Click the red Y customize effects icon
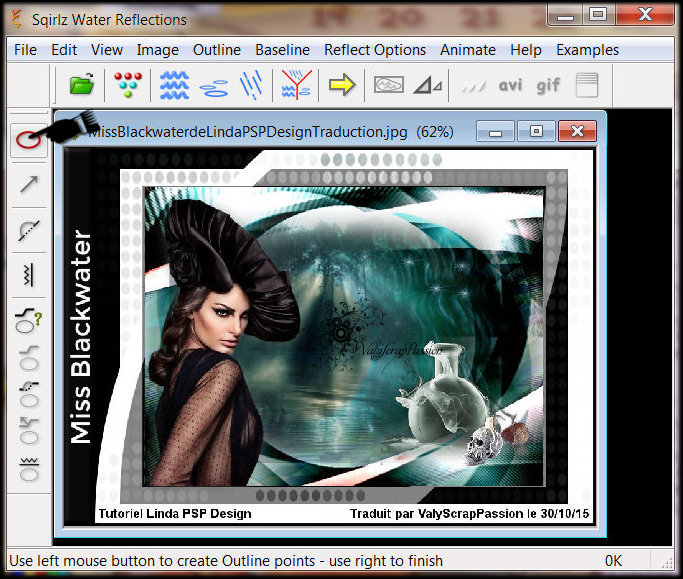 tap(296, 85)
